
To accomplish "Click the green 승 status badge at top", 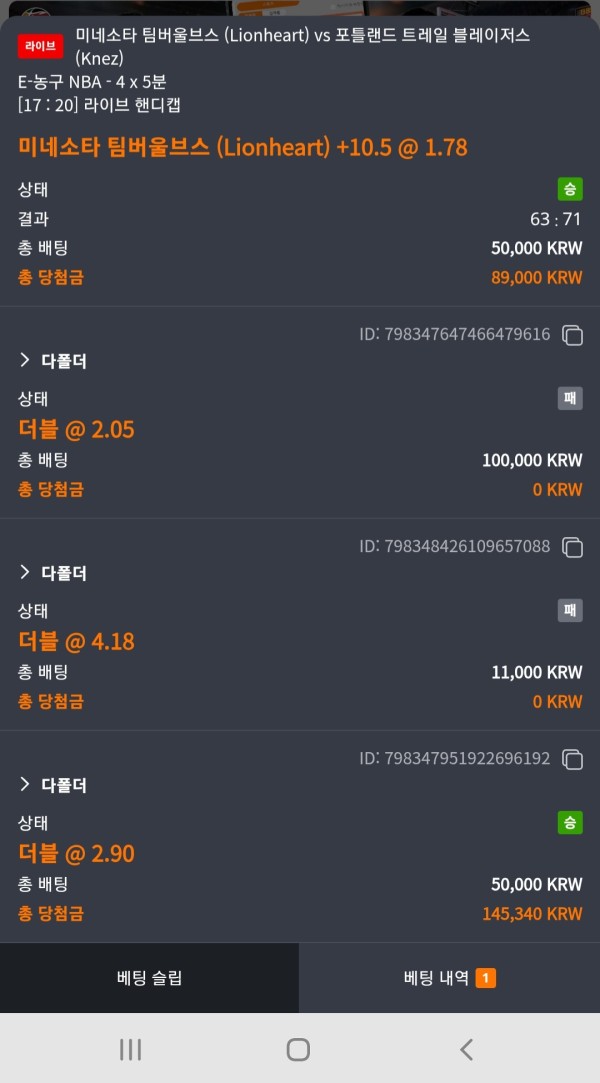I will pyautogui.click(x=568, y=189).
